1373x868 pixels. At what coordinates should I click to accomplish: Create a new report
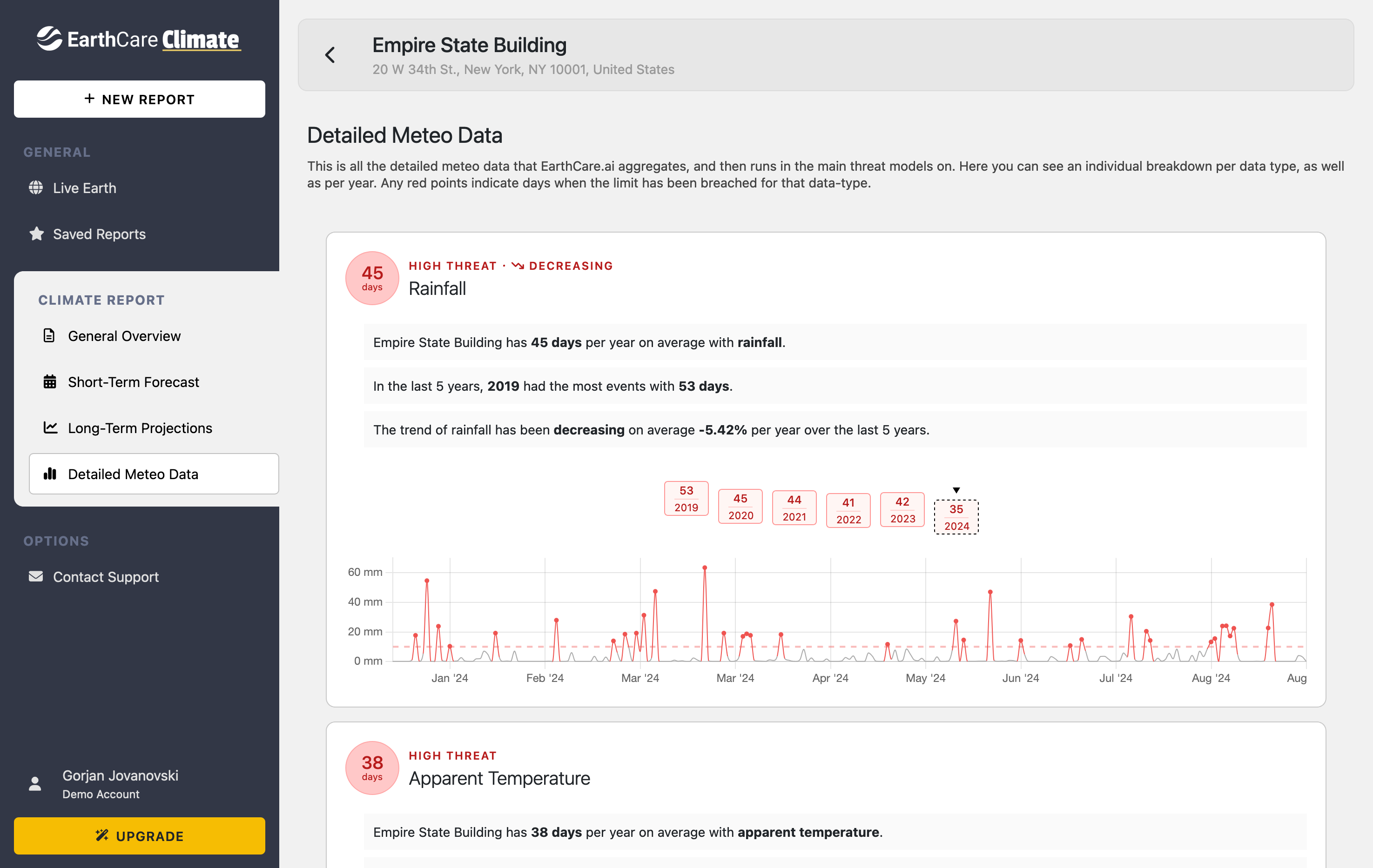140,99
